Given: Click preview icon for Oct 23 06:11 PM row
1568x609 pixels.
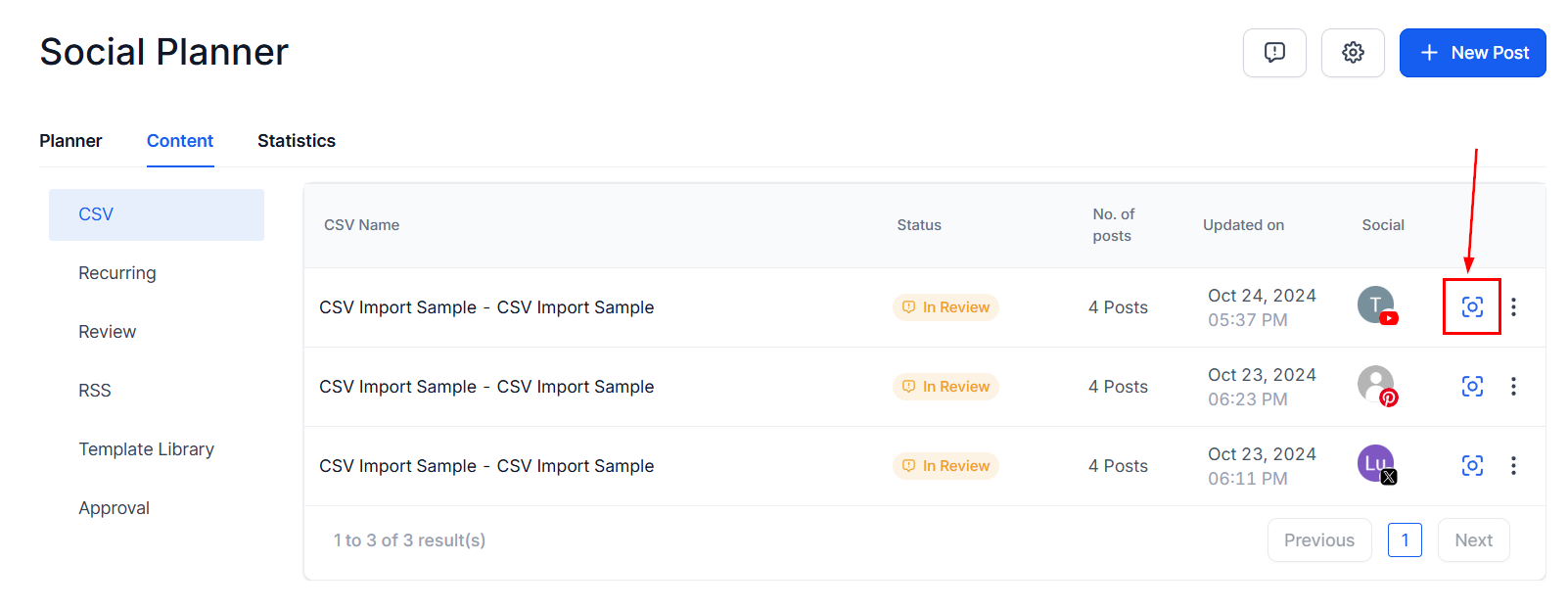Looking at the screenshot, I should pyautogui.click(x=1472, y=466).
